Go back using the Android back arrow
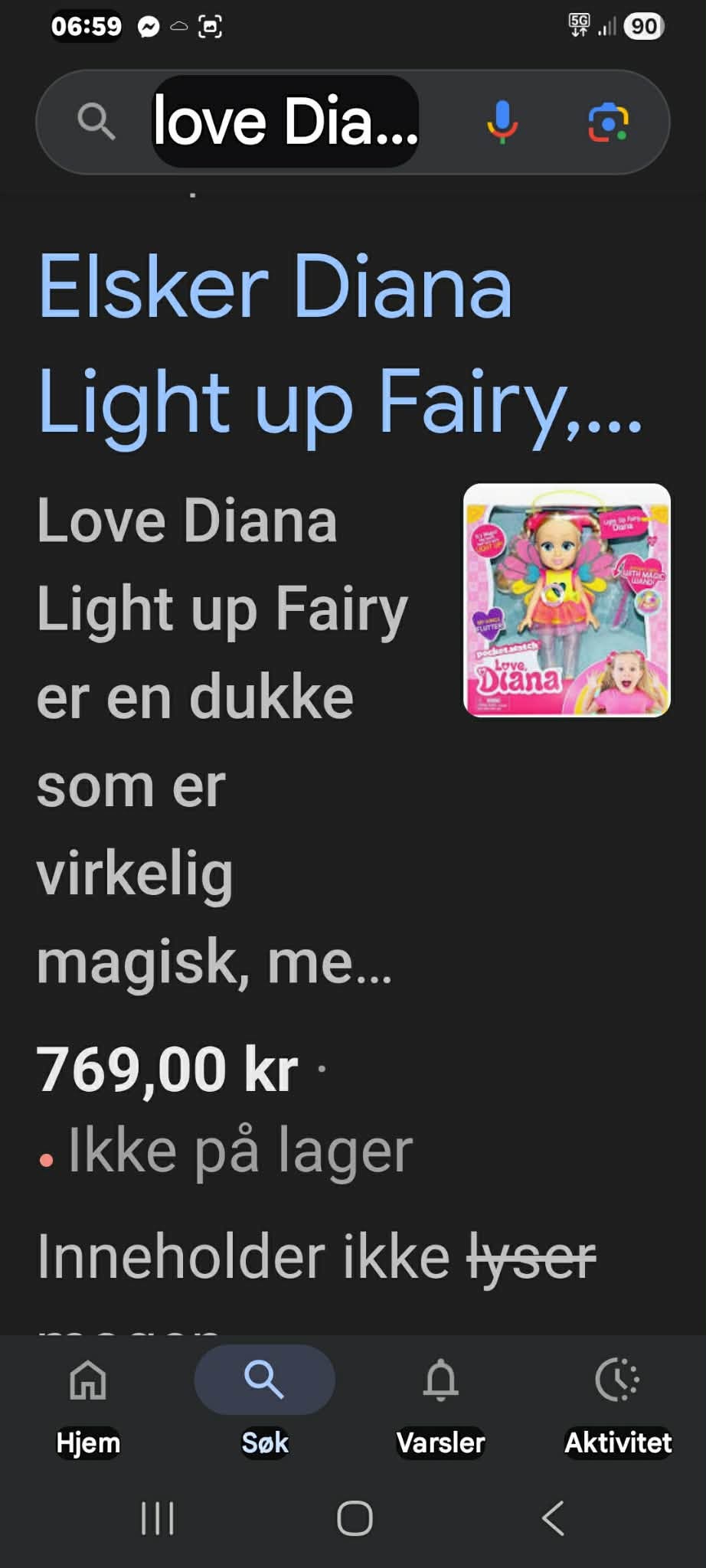The height and width of the screenshot is (1568, 706). [x=553, y=1517]
